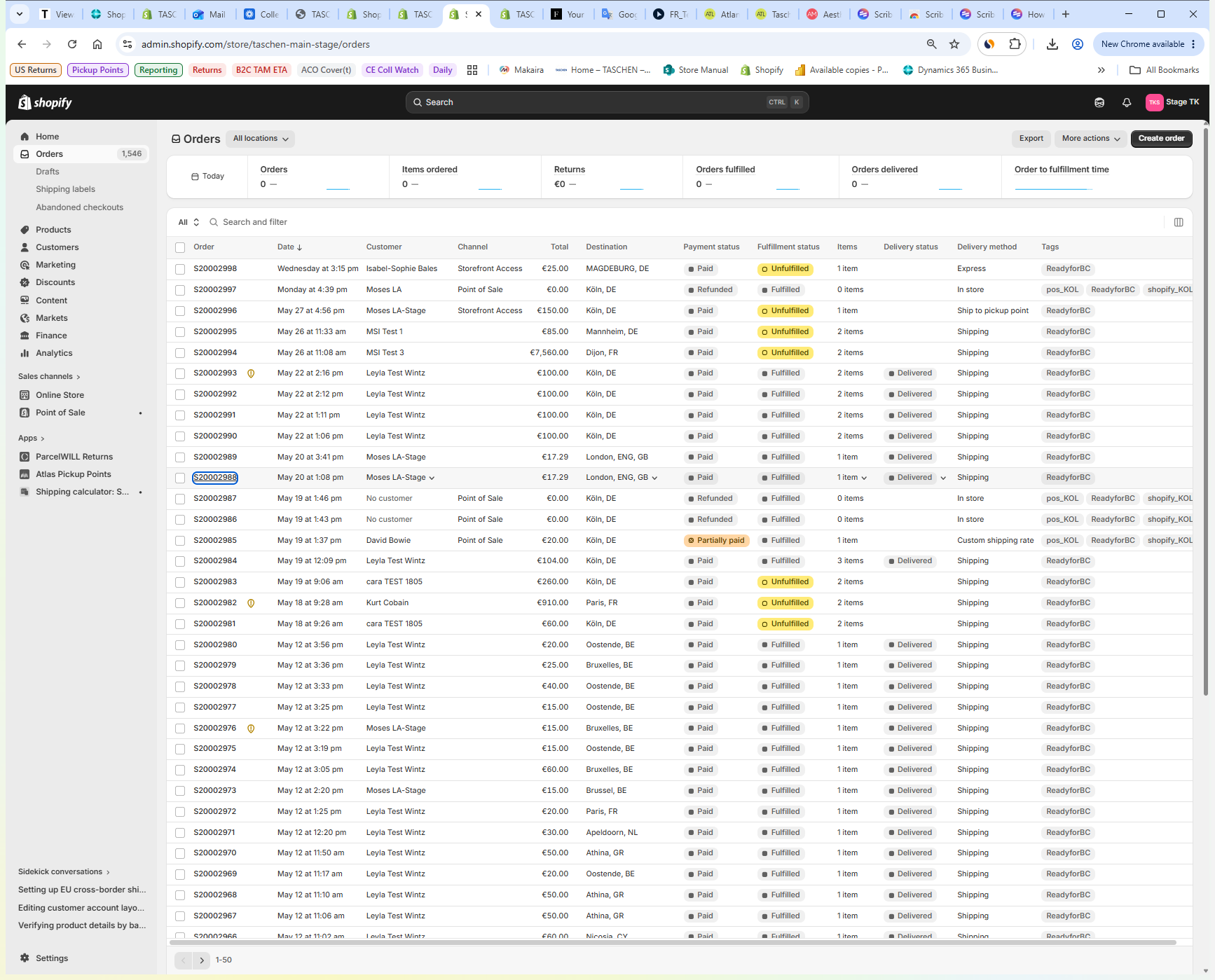This screenshot has width=1215, height=980.
Task: Click the Finance bank icon
Action: point(25,336)
